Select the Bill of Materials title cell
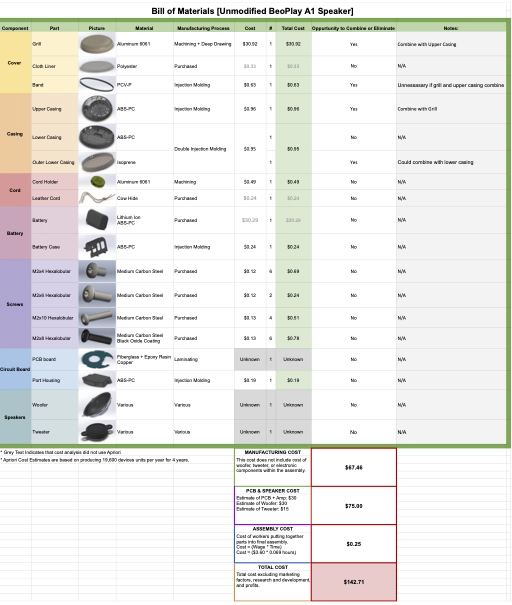Image resolution: width=512 pixels, height=605 pixels. point(252,11)
